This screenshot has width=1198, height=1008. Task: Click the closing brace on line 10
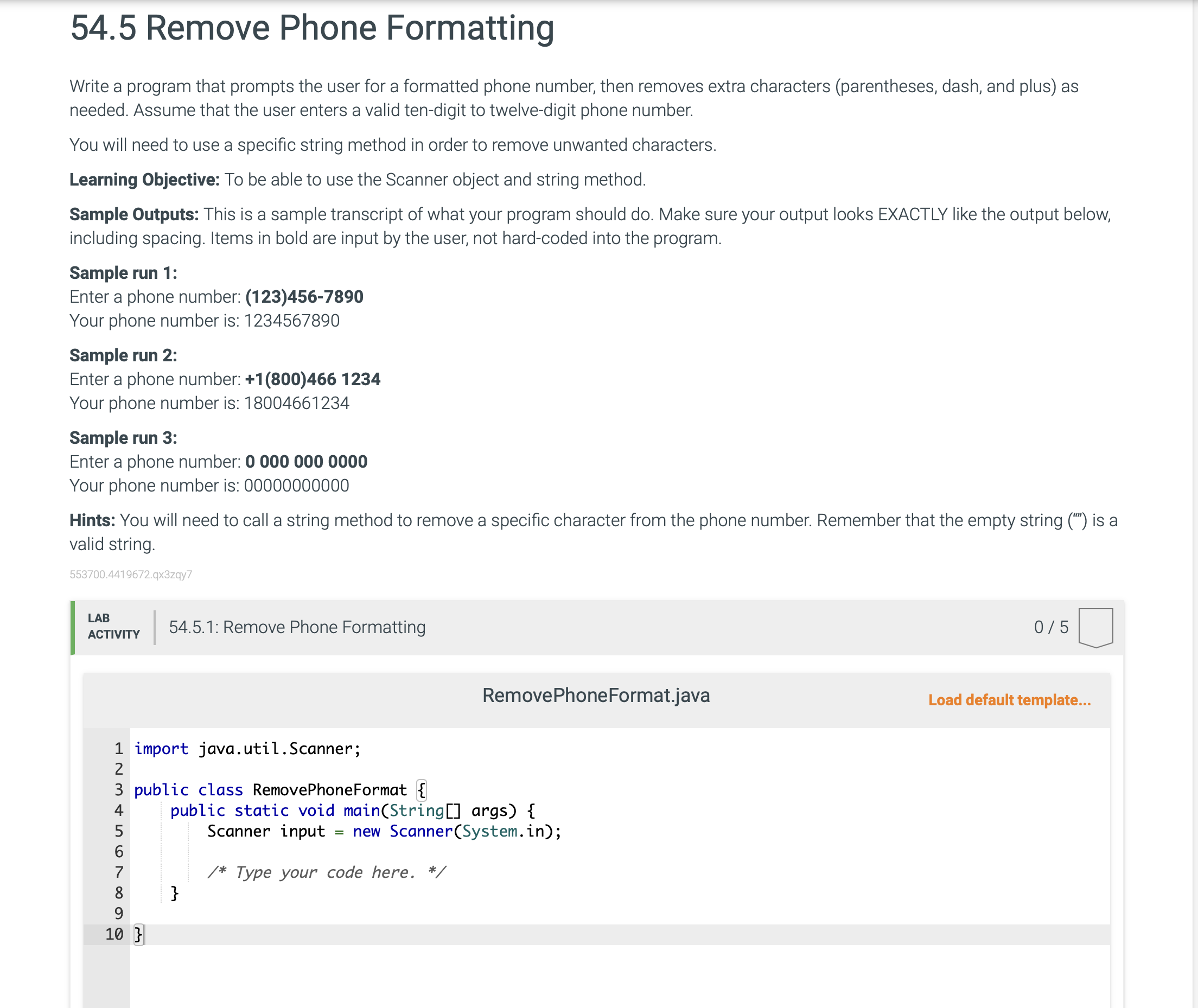138,934
